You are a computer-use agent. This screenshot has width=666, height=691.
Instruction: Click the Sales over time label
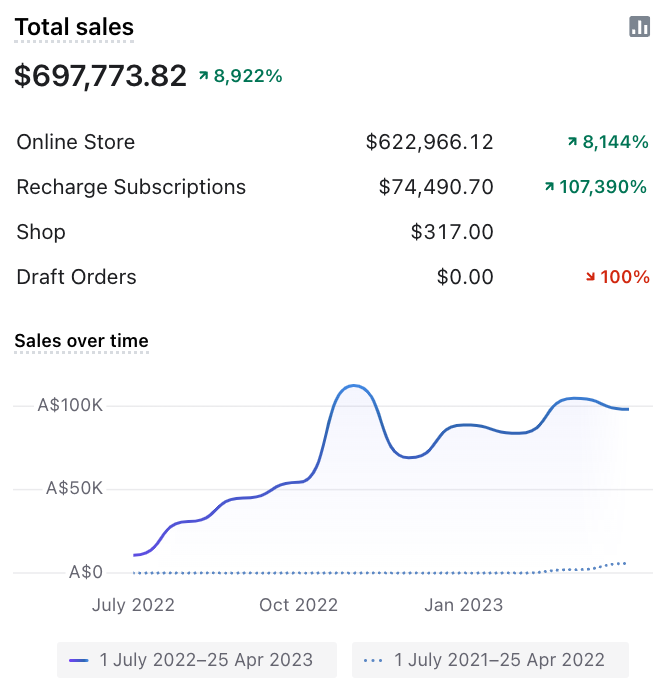pos(81,341)
